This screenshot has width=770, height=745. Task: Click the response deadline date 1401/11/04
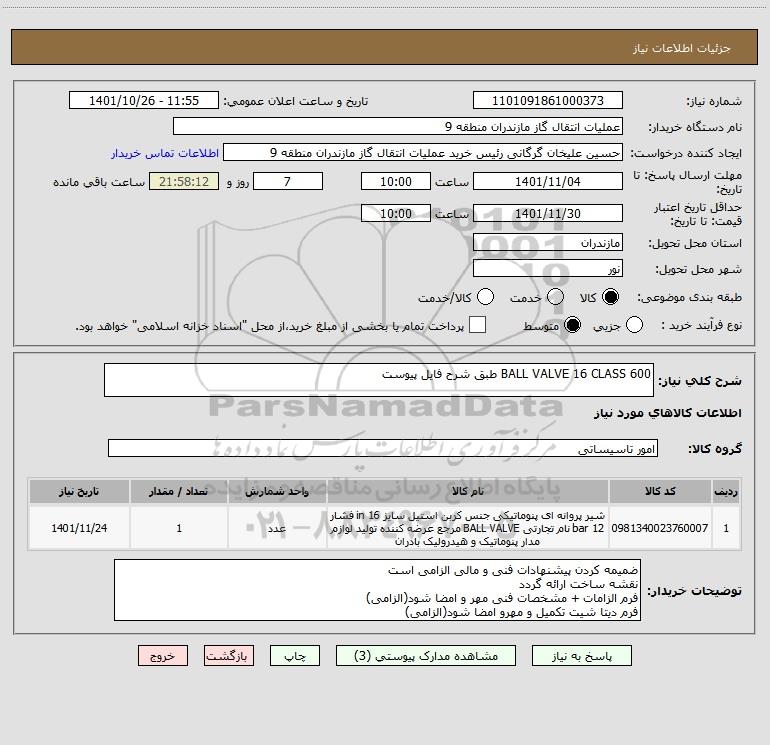click(548, 181)
